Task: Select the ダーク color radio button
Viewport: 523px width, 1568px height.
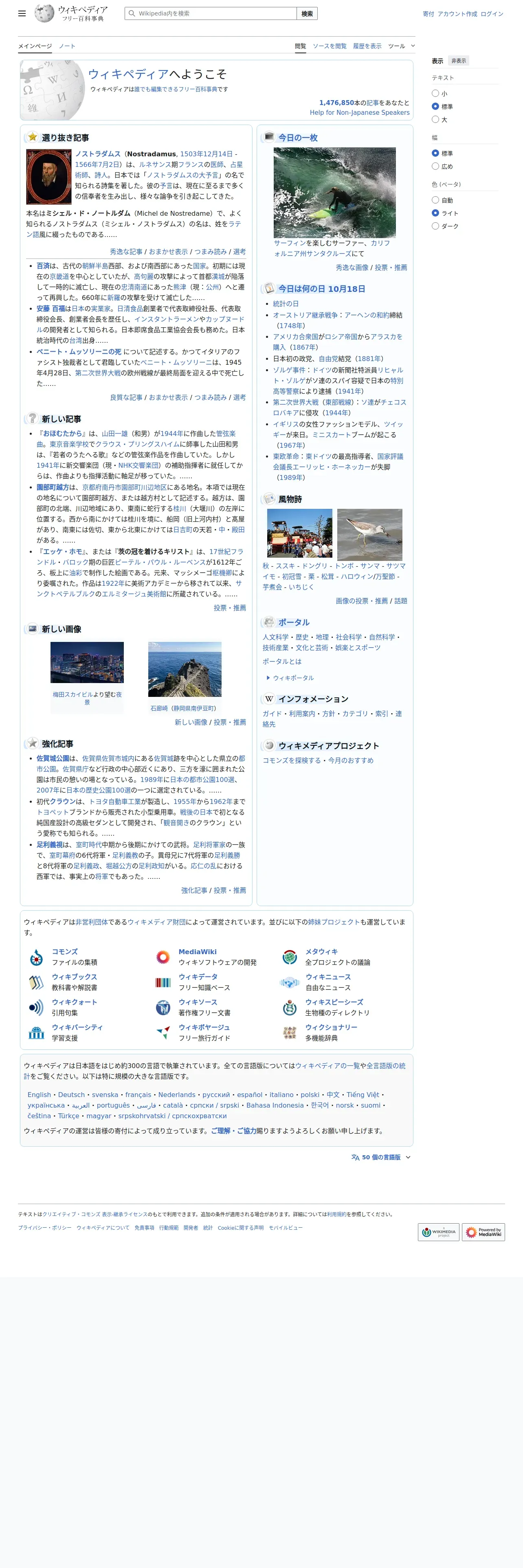Action: (x=435, y=226)
